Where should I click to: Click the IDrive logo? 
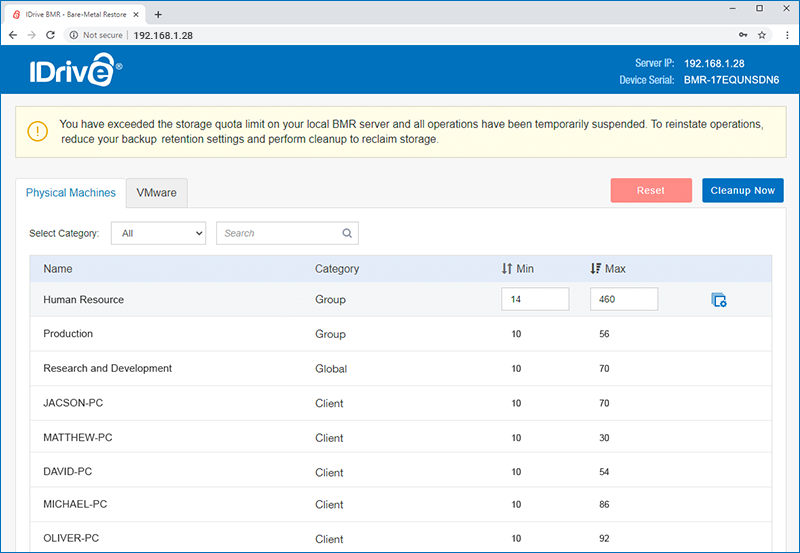pyautogui.click(x=76, y=69)
